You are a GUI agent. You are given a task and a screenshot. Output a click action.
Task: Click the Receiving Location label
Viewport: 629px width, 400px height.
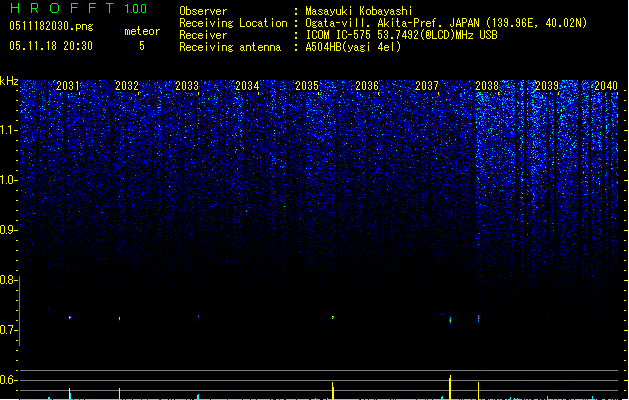[x=233, y=23]
